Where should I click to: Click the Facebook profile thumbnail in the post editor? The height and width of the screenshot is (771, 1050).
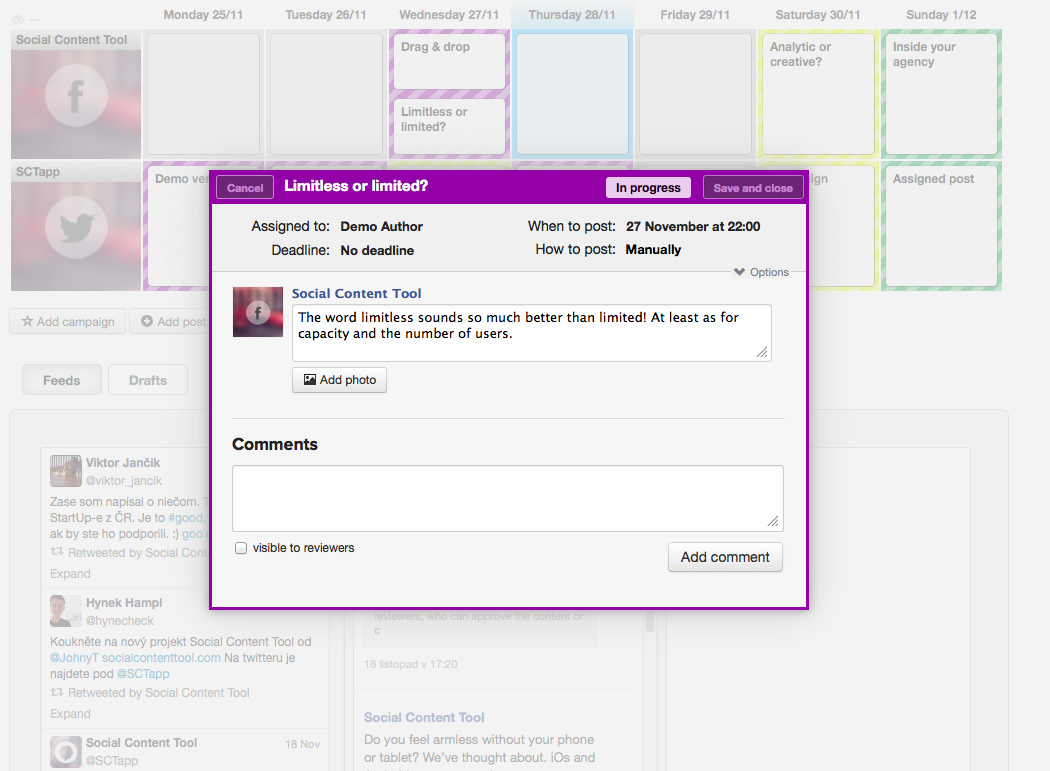click(x=258, y=312)
